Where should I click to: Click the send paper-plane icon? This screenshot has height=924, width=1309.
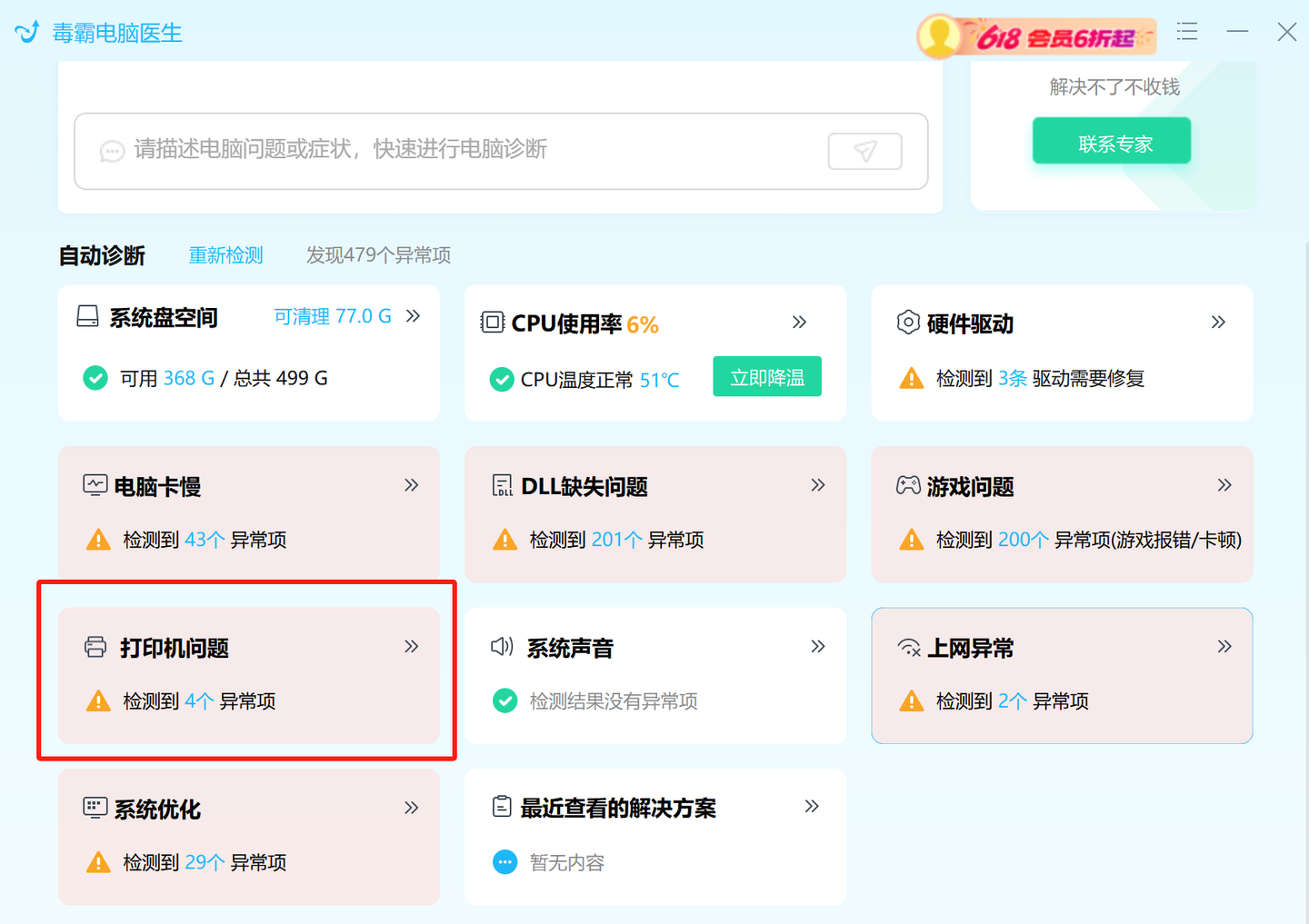coord(865,151)
